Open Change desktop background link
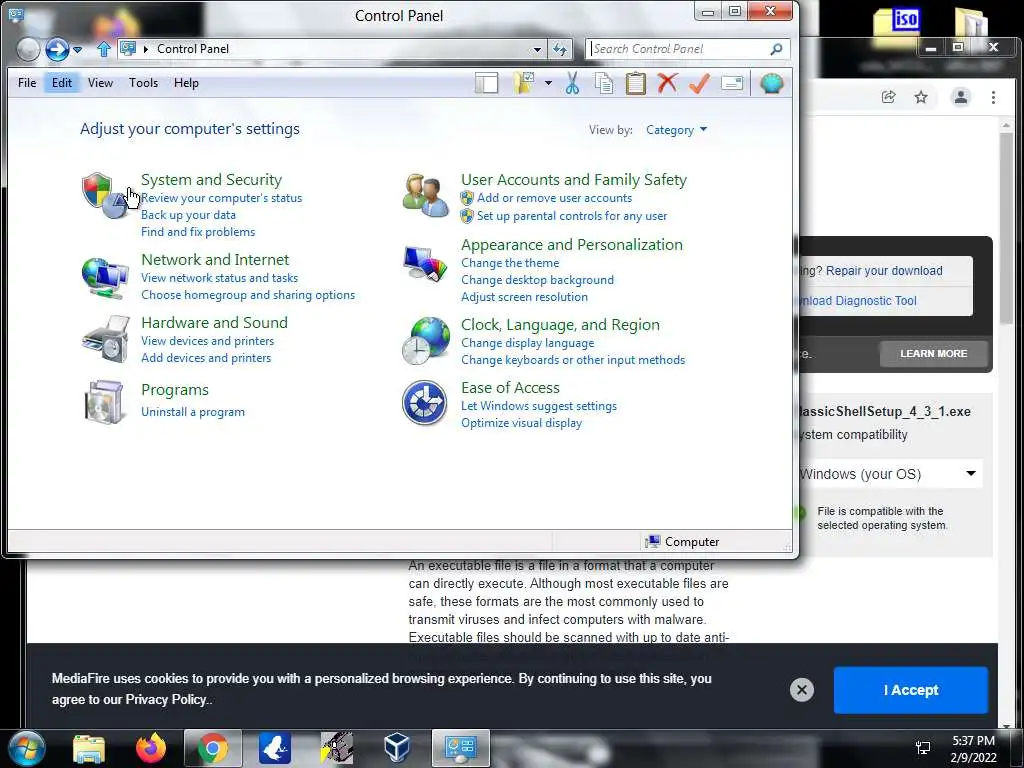The width and height of the screenshot is (1024, 768). tap(537, 280)
